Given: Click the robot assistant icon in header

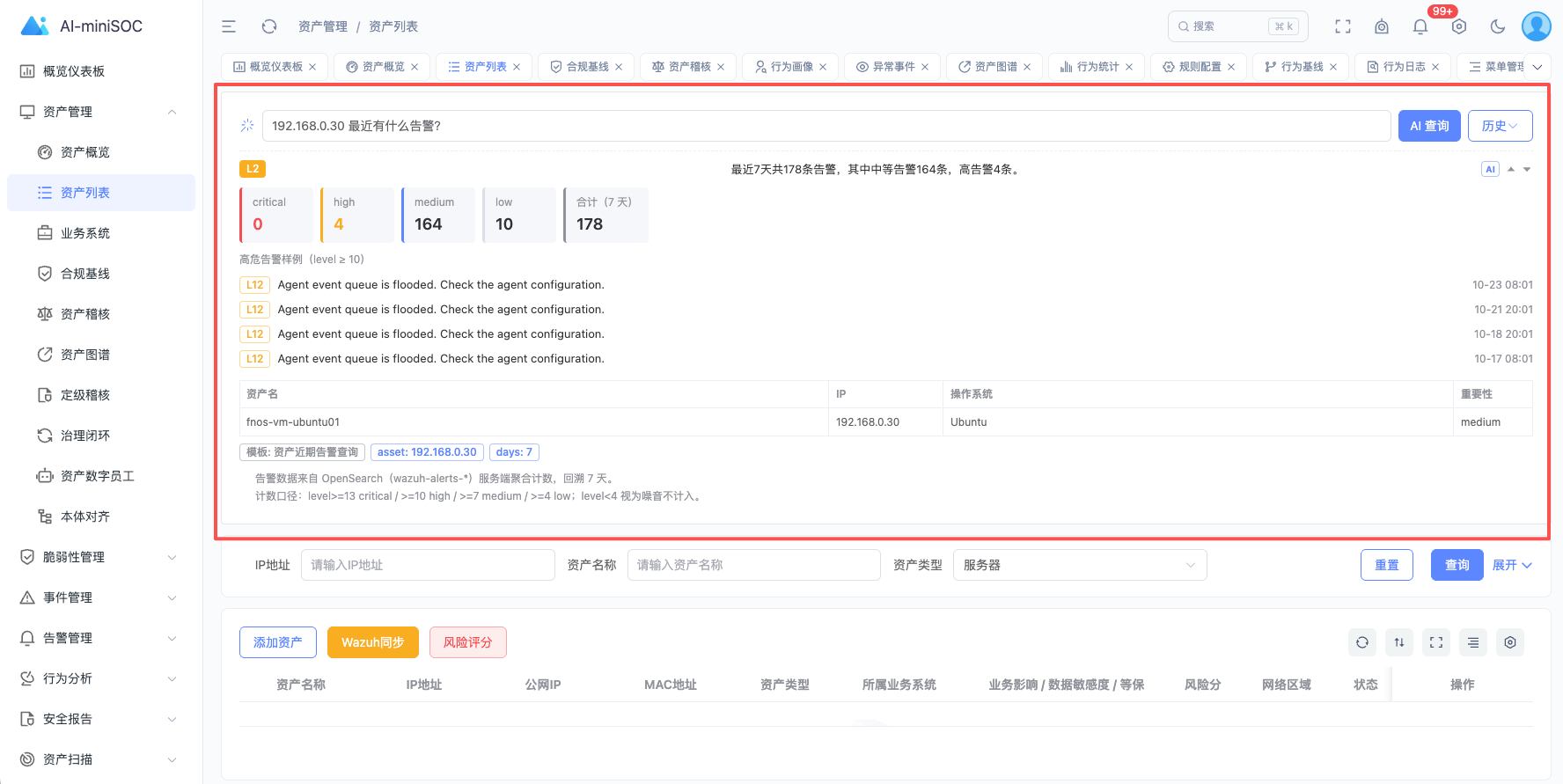Looking at the screenshot, I should click(x=1382, y=26).
